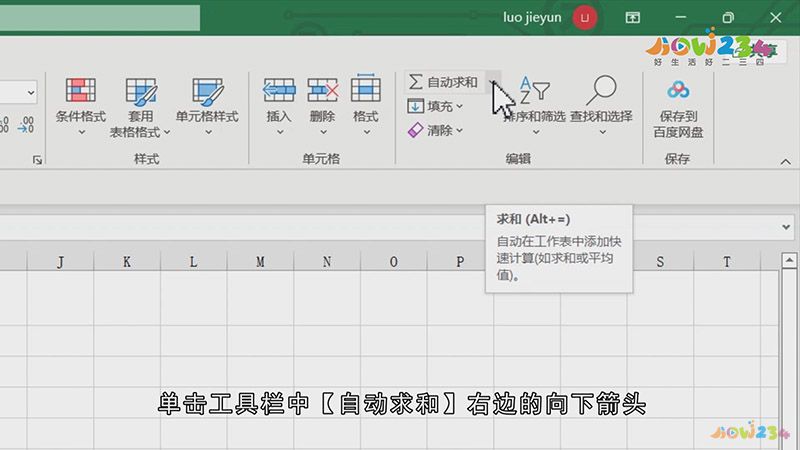Expand the Conditional Formatting dropdown chevron
This screenshot has height=450, width=800.
pos(81,132)
